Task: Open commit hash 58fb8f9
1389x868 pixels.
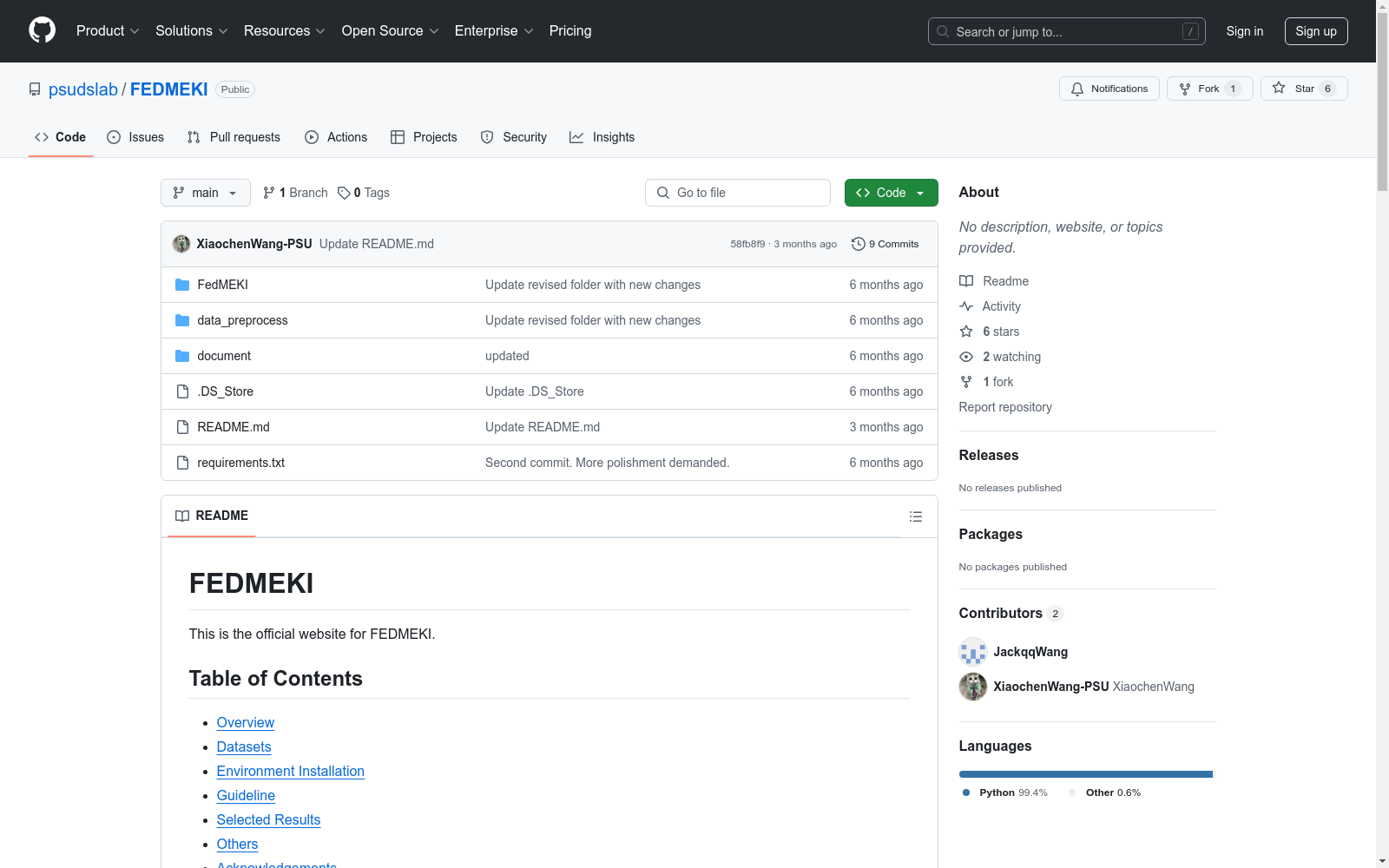Action: pyautogui.click(x=747, y=244)
